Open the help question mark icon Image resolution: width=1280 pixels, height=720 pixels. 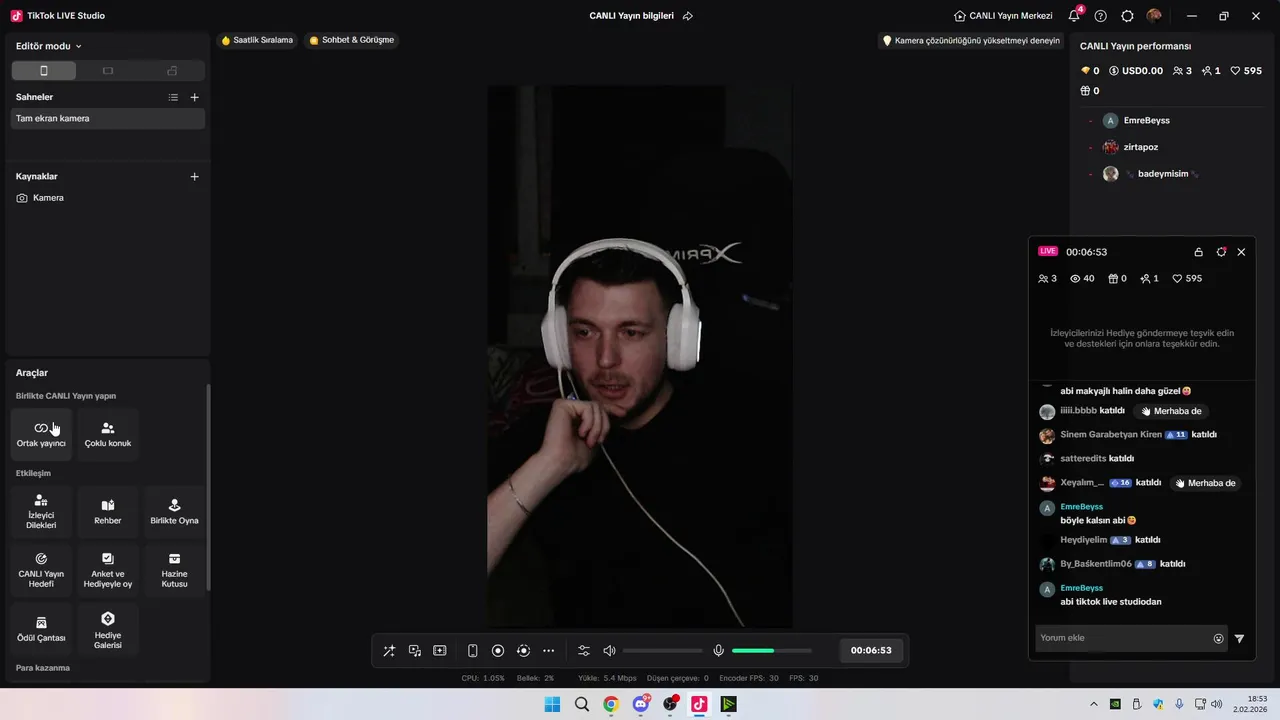(x=1101, y=16)
